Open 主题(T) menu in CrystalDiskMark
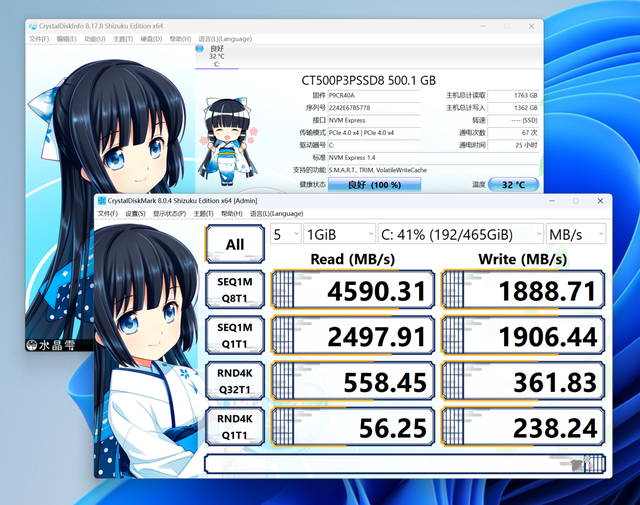 pyautogui.click(x=203, y=214)
